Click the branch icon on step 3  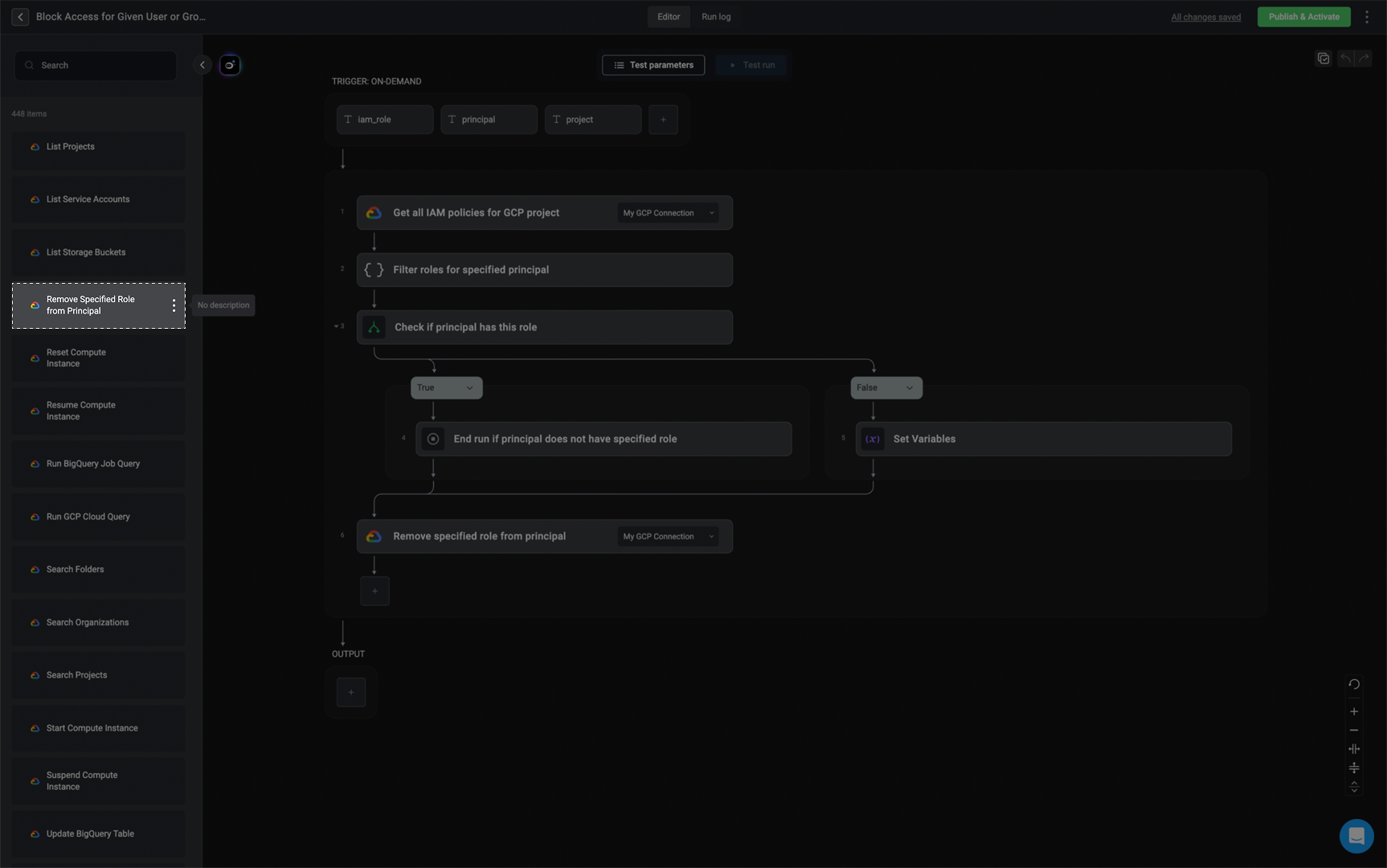tap(374, 327)
